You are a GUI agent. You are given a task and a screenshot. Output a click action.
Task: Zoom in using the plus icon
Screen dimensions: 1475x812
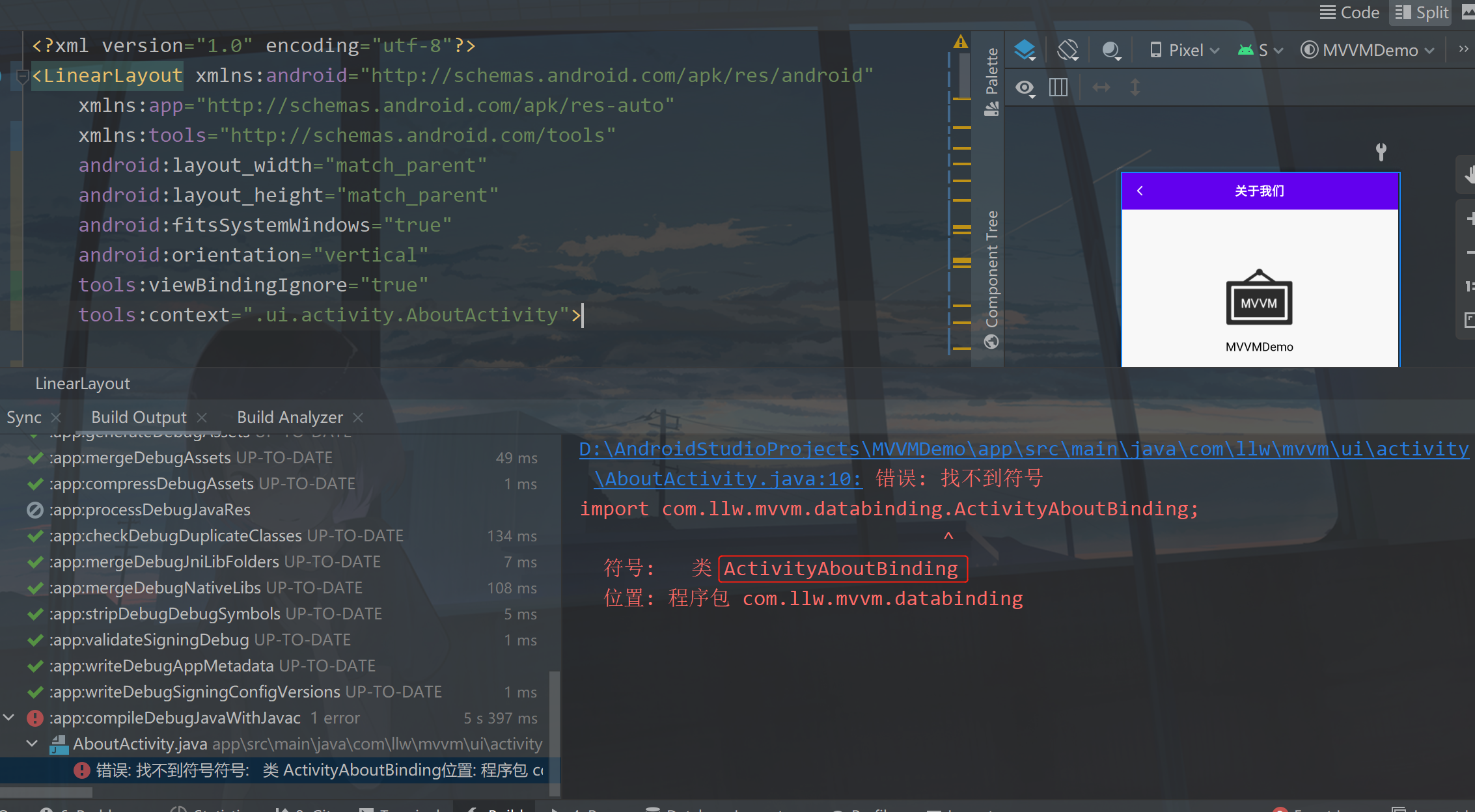1470,219
